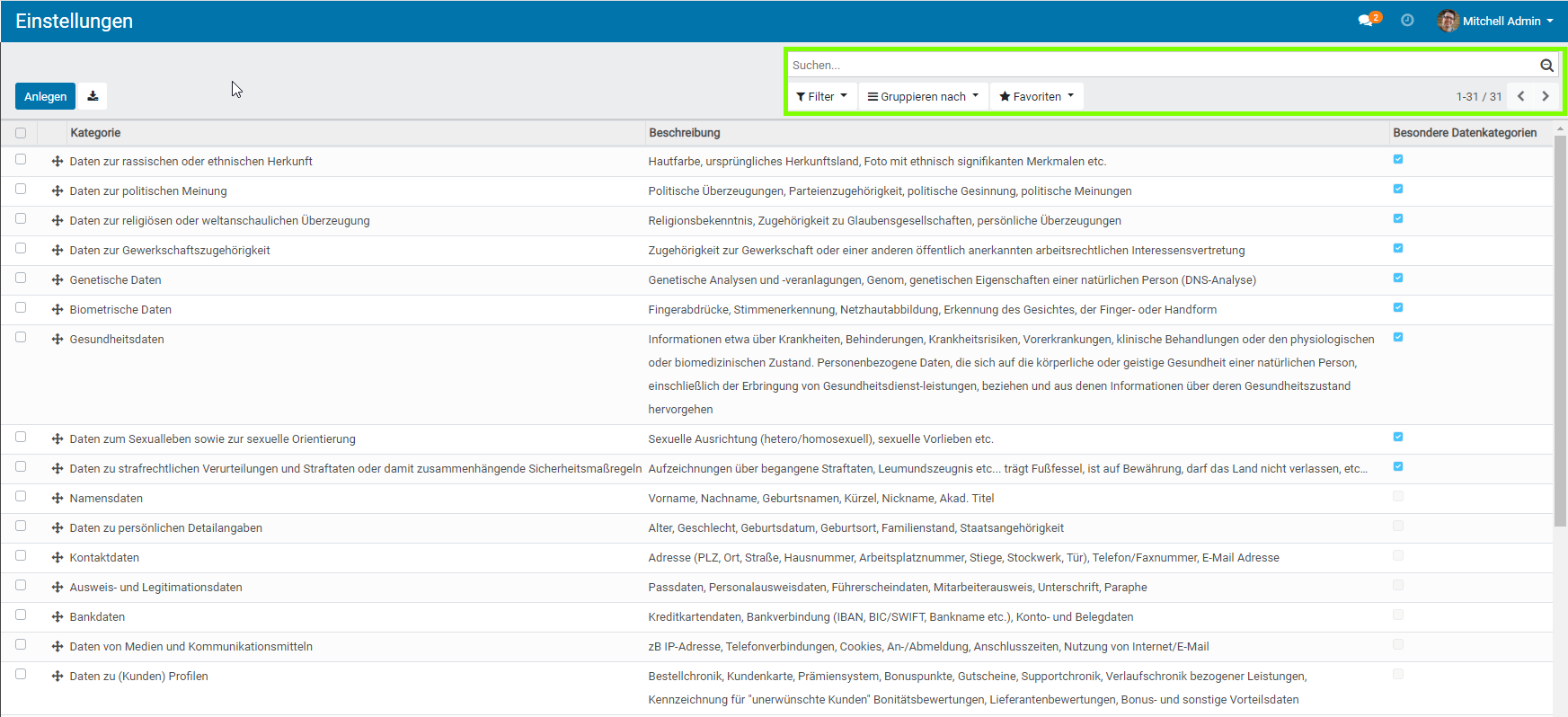Click the search magnifier icon
The height and width of the screenshot is (717, 1568).
(x=1546, y=66)
